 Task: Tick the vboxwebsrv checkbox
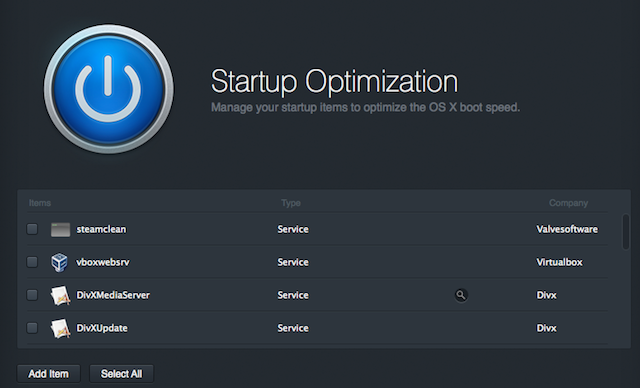tap(32, 262)
